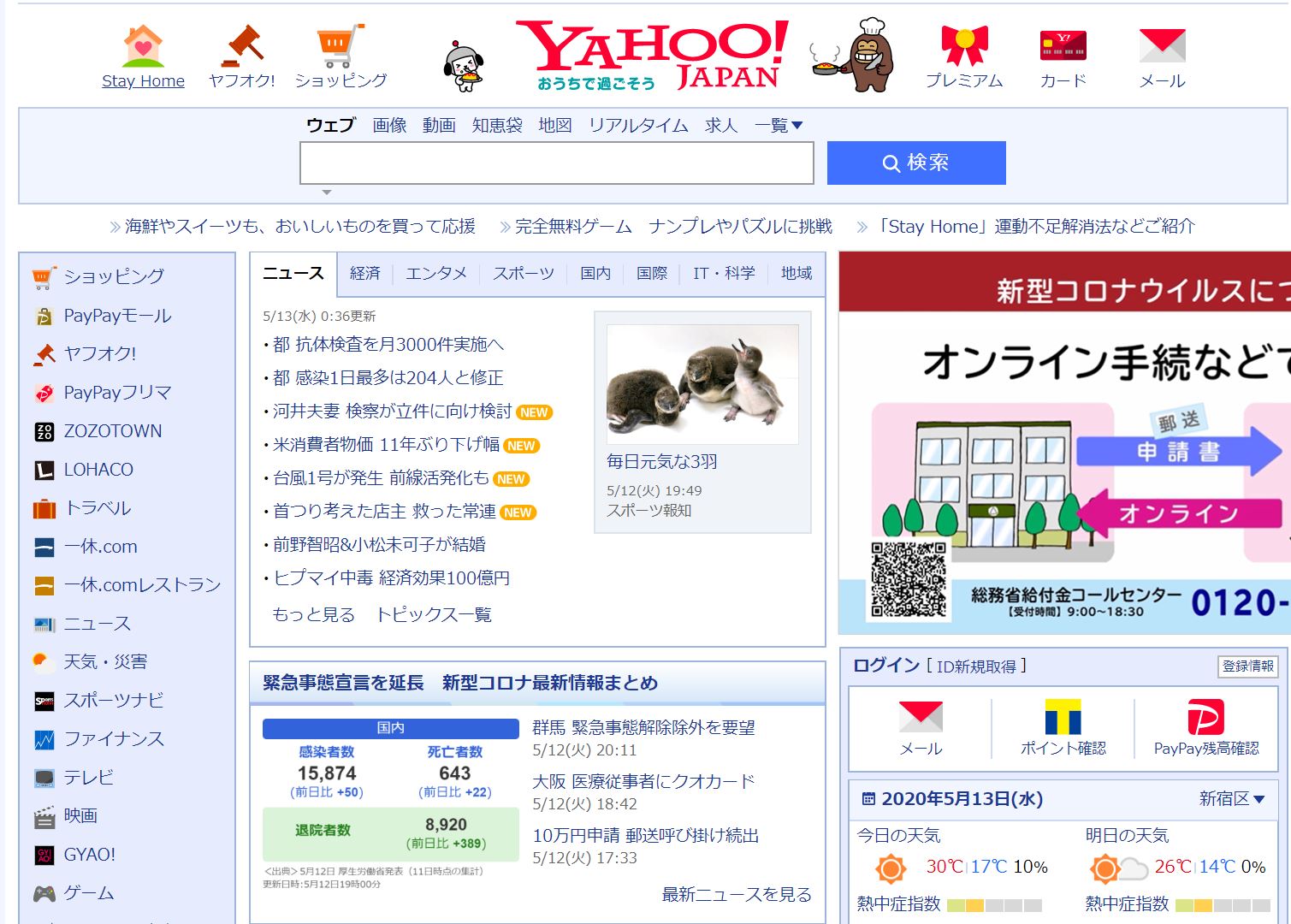The width and height of the screenshot is (1291, 924).
Task: Click the 天気・災害 weather icon
Action: coord(44,661)
